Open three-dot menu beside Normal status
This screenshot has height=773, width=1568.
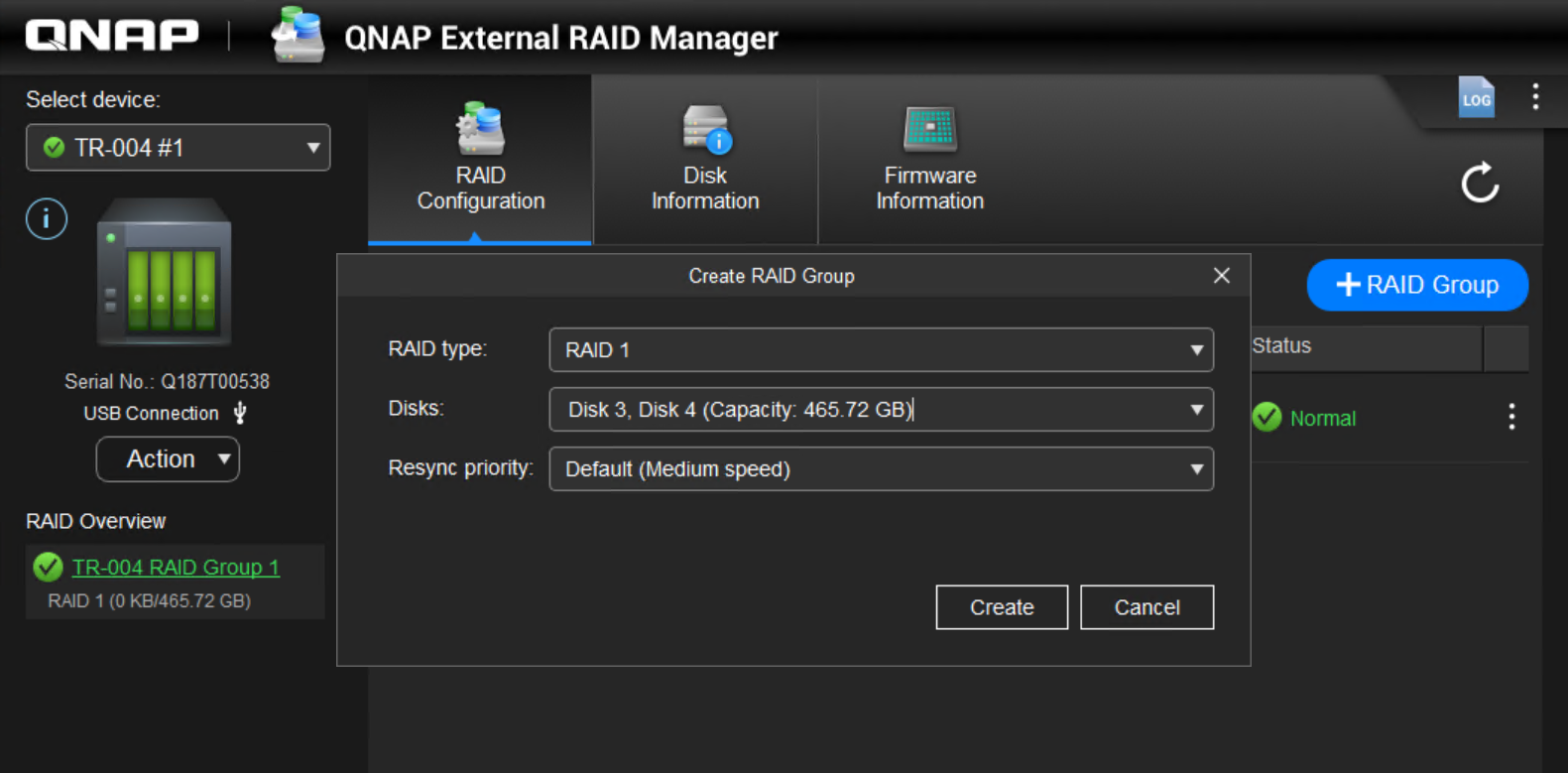[x=1511, y=417]
